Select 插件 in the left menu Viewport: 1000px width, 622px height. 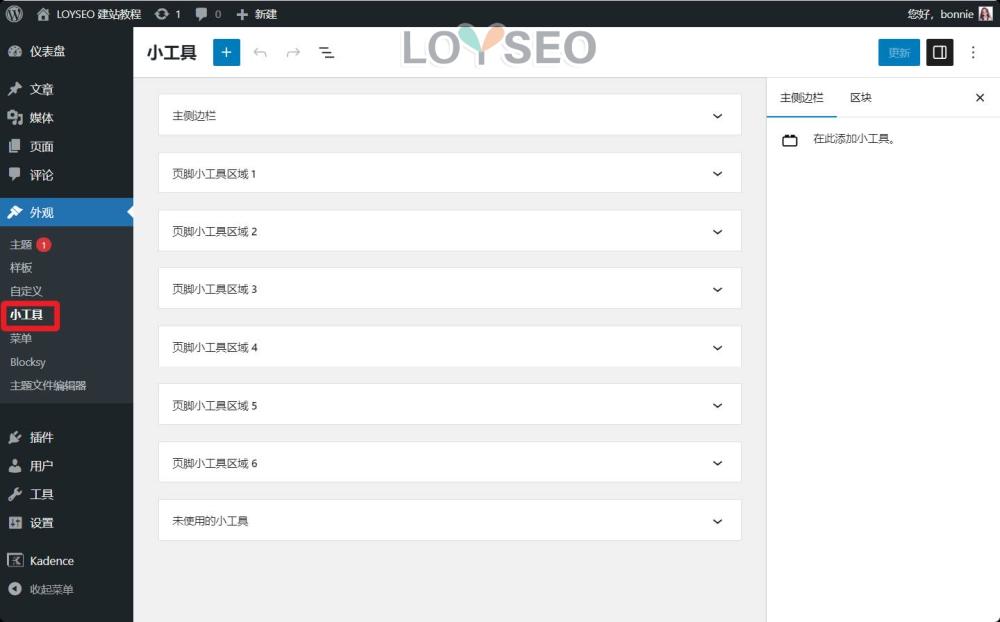point(41,436)
